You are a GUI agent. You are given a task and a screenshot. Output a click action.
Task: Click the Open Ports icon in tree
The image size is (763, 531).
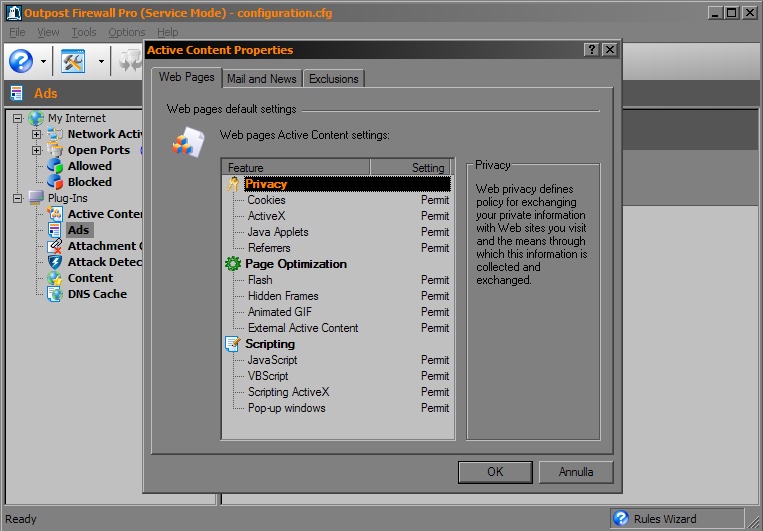pyautogui.click(x=55, y=150)
